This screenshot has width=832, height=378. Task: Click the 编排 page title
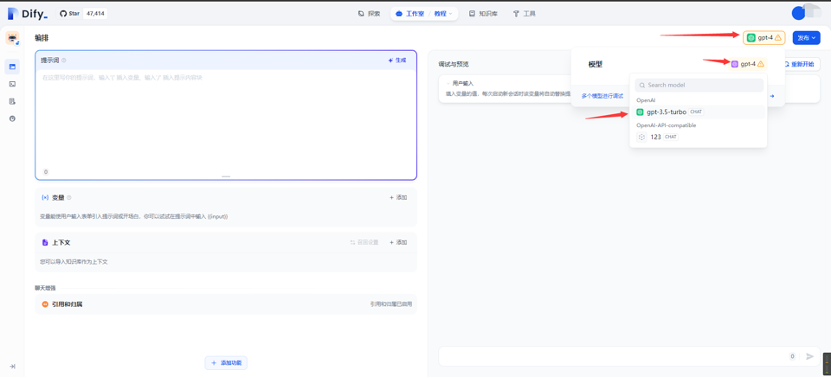[x=42, y=38]
